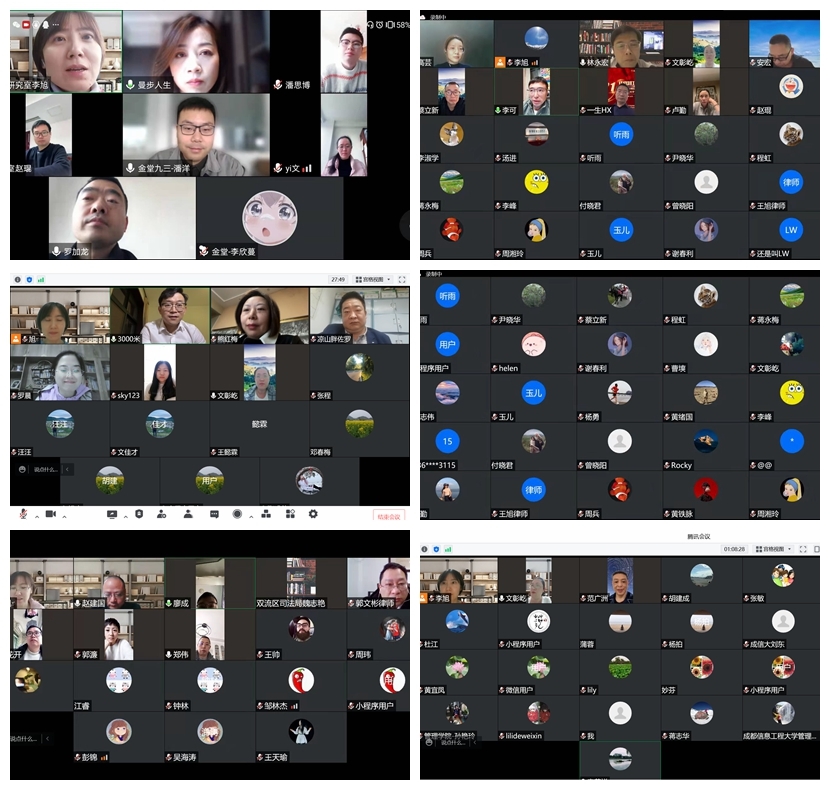Open the members list icon in the toolbar
This screenshot has width=830, height=790.
click(x=187, y=514)
